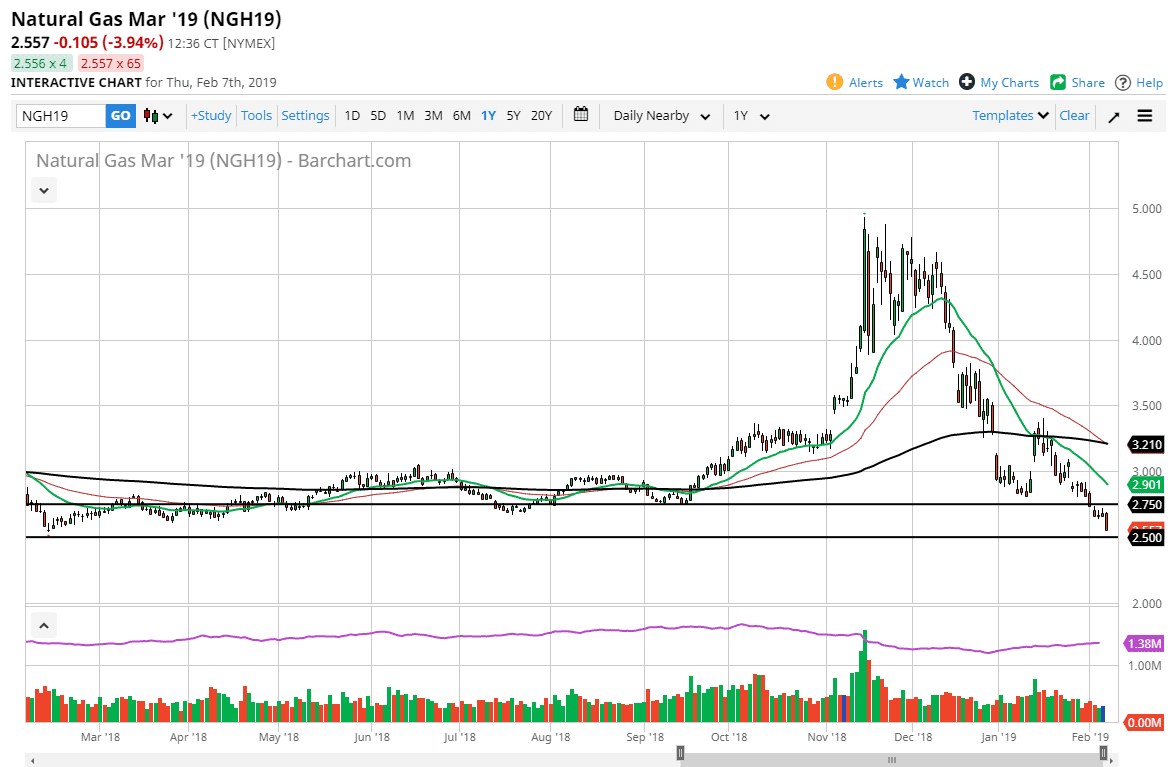Open the candlestick chart type dropdown

(x=158, y=116)
